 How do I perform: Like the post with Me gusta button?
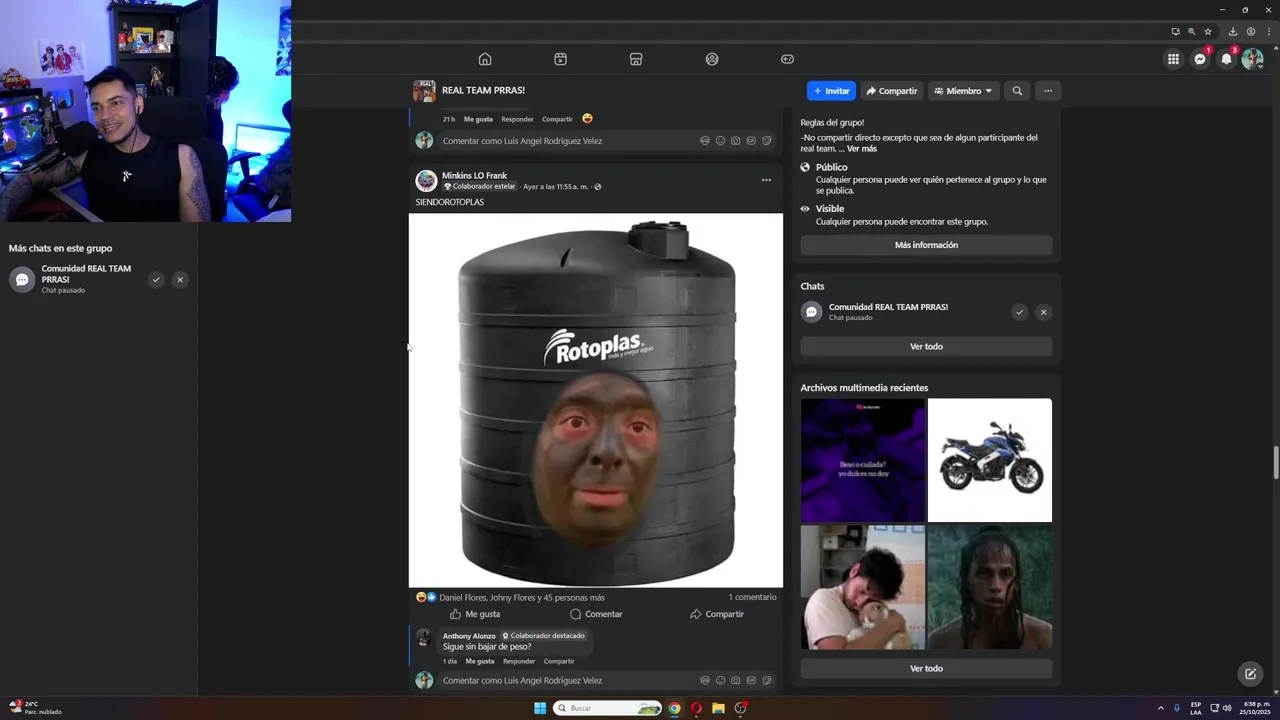pos(474,614)
